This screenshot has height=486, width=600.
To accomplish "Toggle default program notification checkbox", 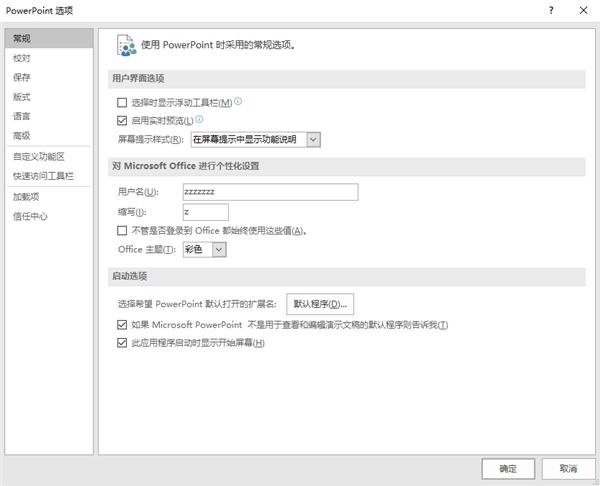I will point(122,325).
